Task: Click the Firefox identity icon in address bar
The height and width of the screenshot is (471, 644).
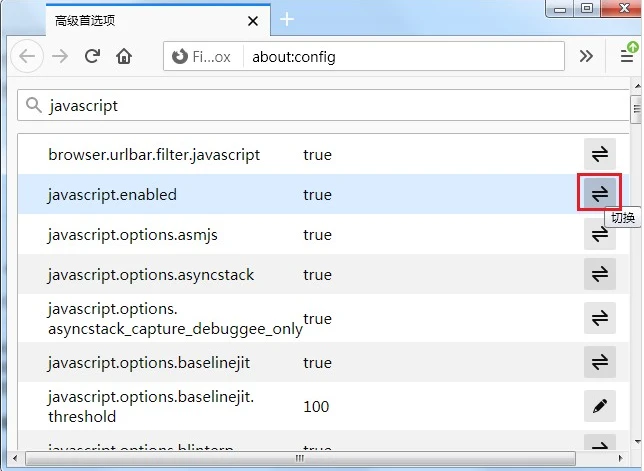Action: 181,56
